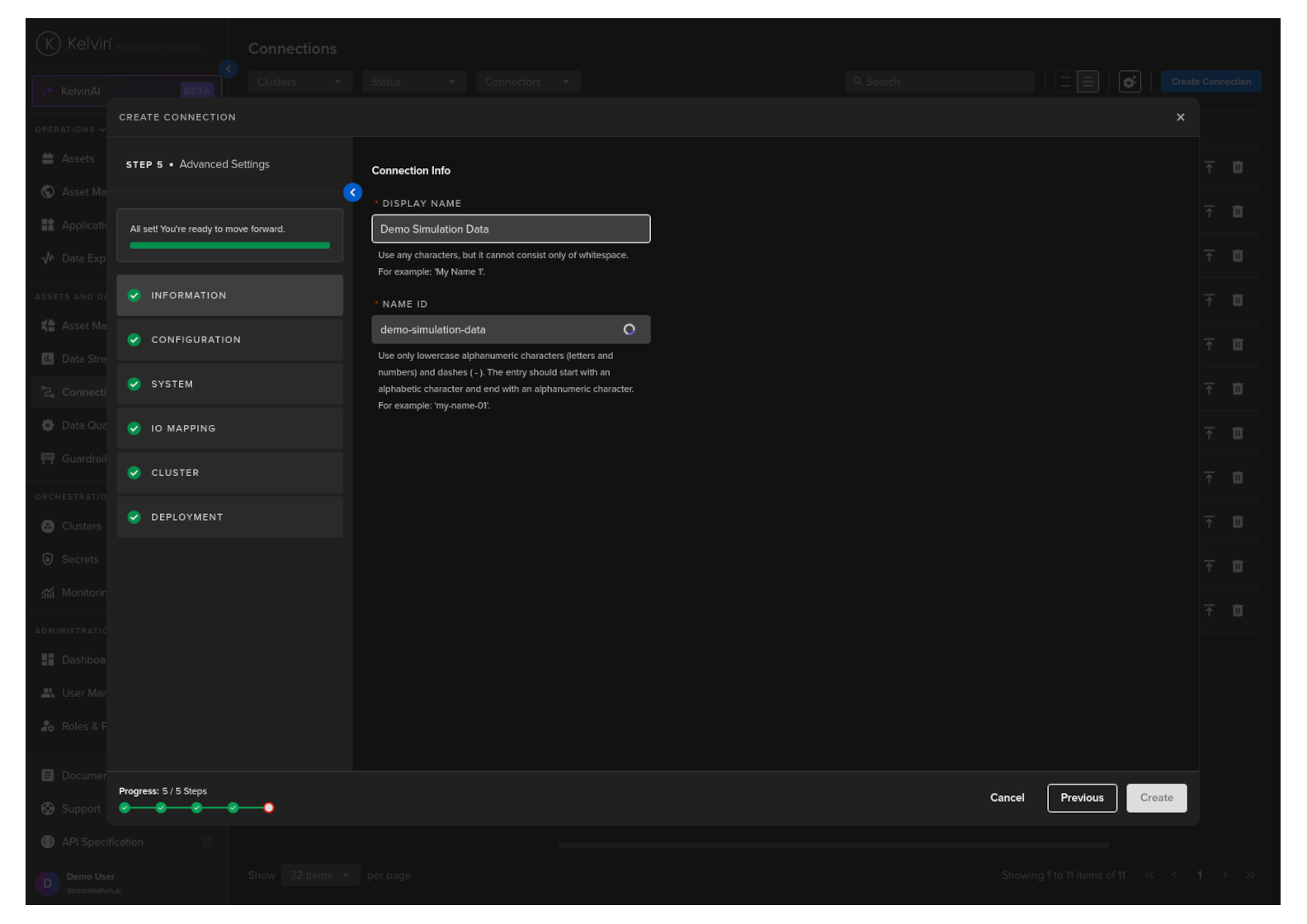Viewport: 1307px width, 924px height.
Task: Click the final red progress step marker
Action: point(268,808)
